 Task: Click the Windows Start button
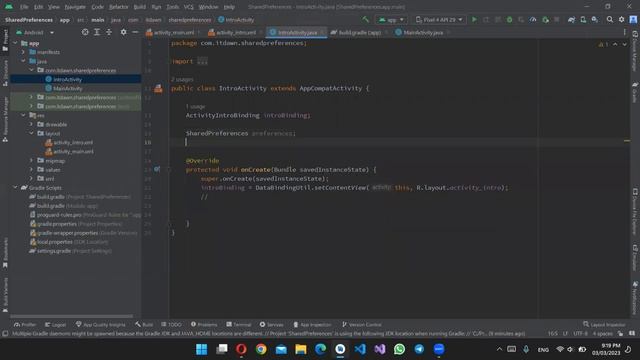click(x=202, y=349)
